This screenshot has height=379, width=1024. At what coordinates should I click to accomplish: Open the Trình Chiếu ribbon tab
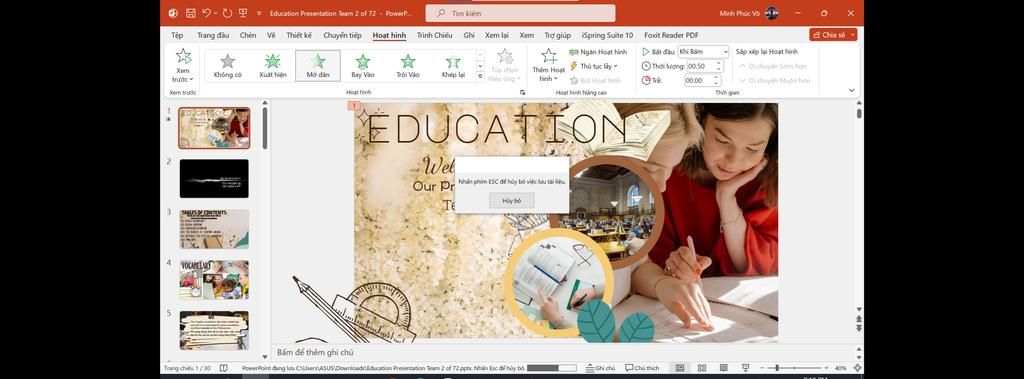click(x=434, y=35)
